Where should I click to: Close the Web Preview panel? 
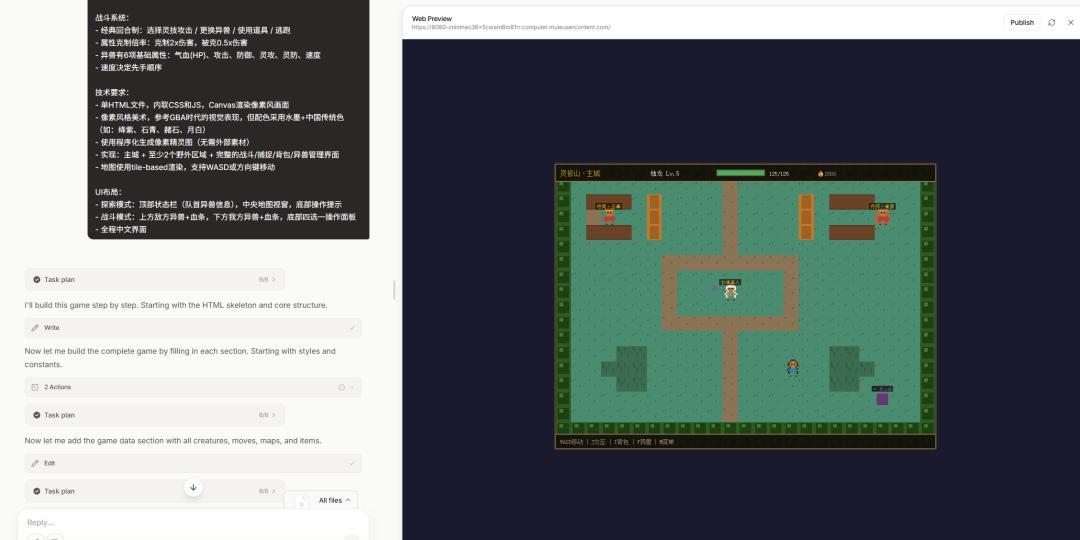1070,22
